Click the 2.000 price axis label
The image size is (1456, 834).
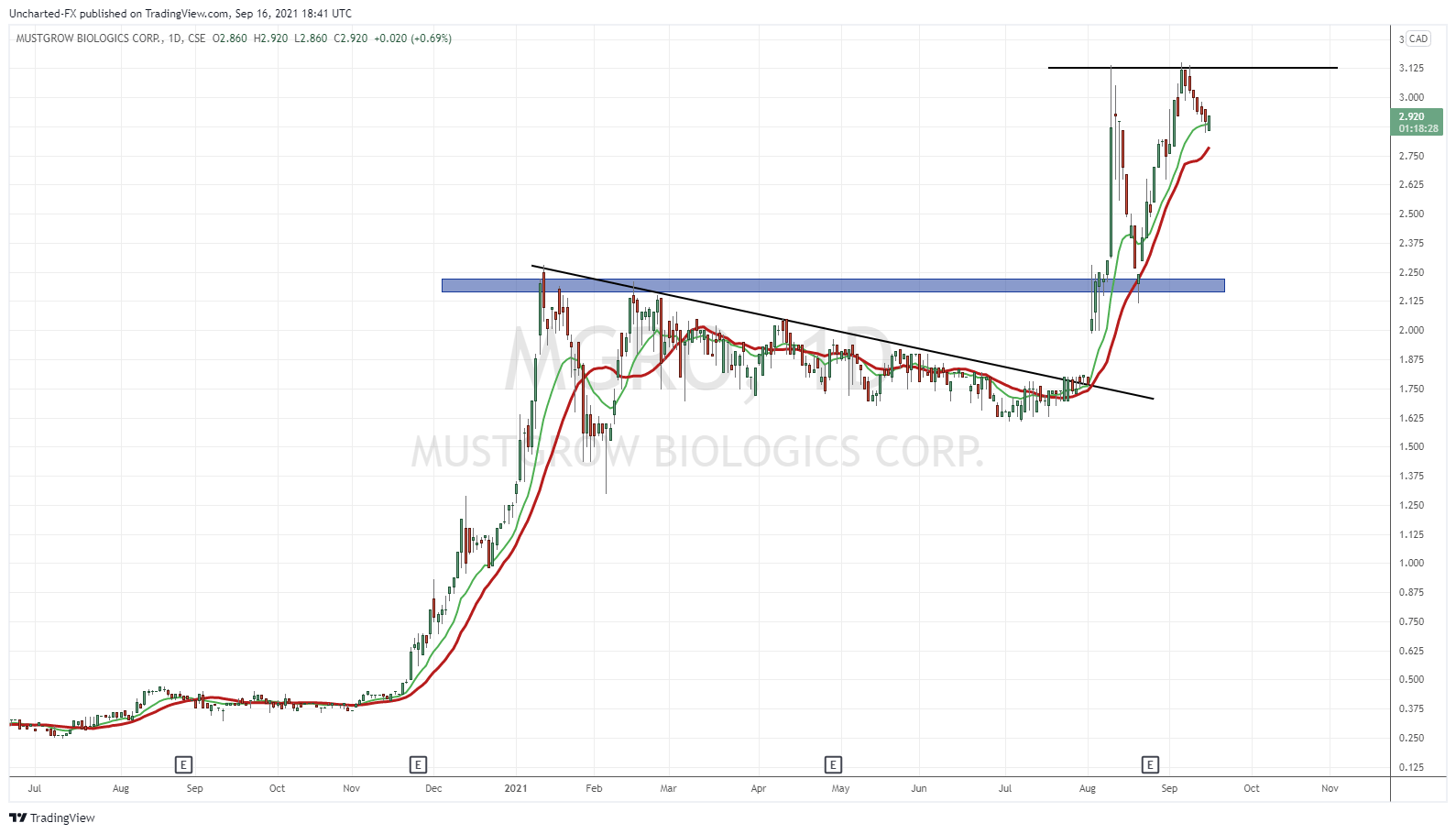(1411, 330)
